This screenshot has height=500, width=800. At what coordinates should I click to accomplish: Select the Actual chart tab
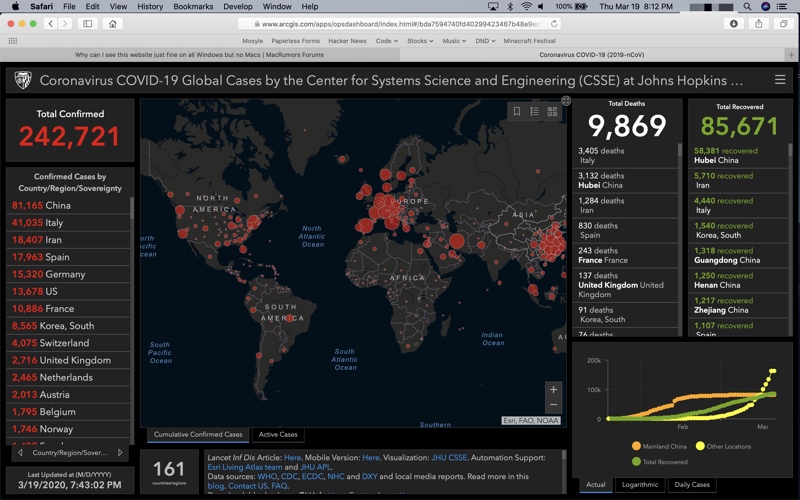[x=595, y=484]
